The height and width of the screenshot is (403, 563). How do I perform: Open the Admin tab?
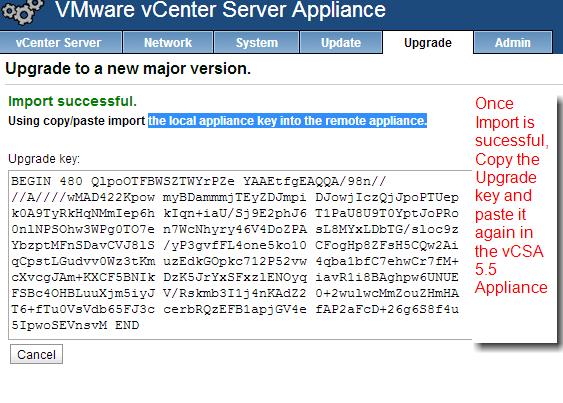[512, 42]
